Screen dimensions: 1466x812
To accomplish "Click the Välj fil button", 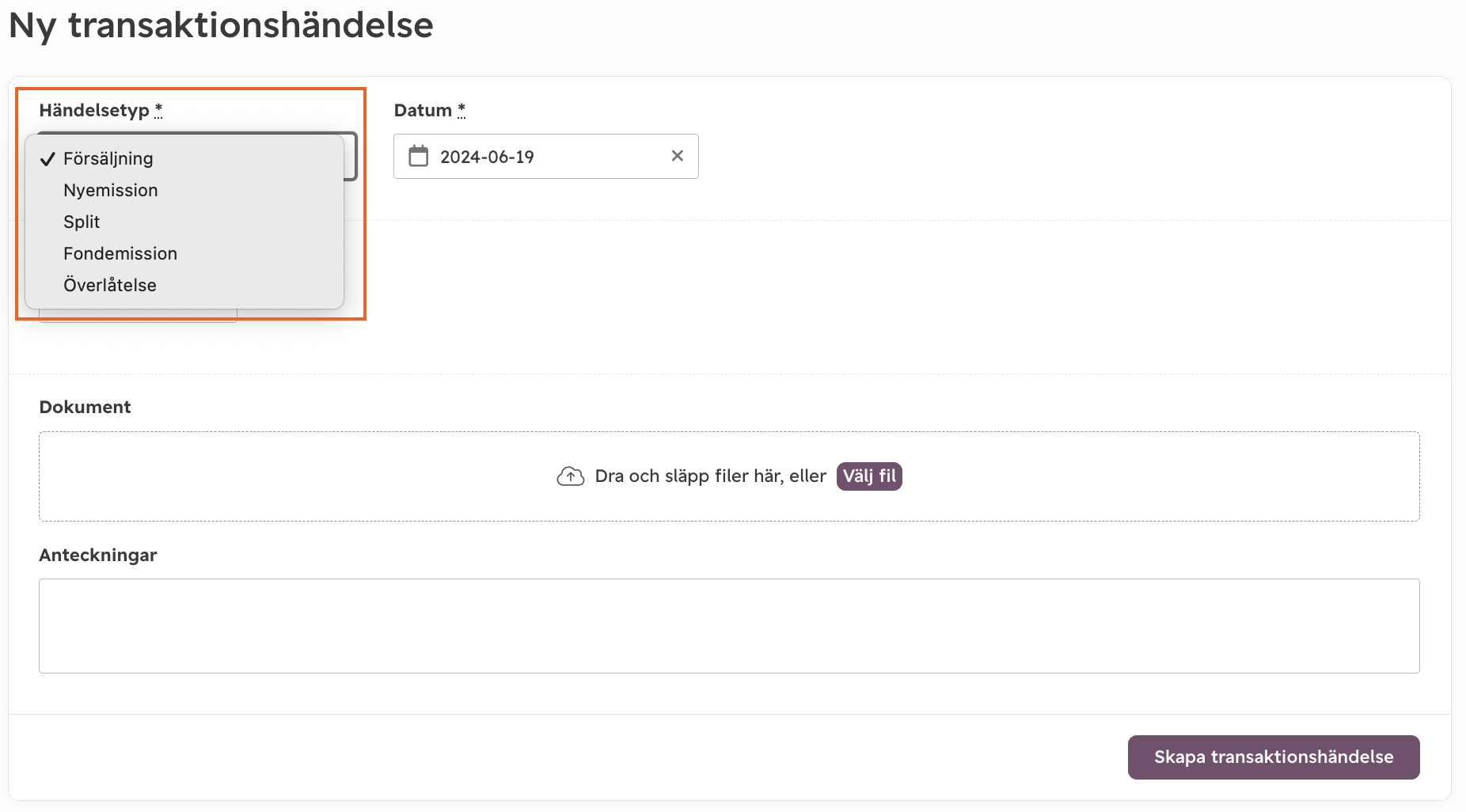I will tap(869, 476).
